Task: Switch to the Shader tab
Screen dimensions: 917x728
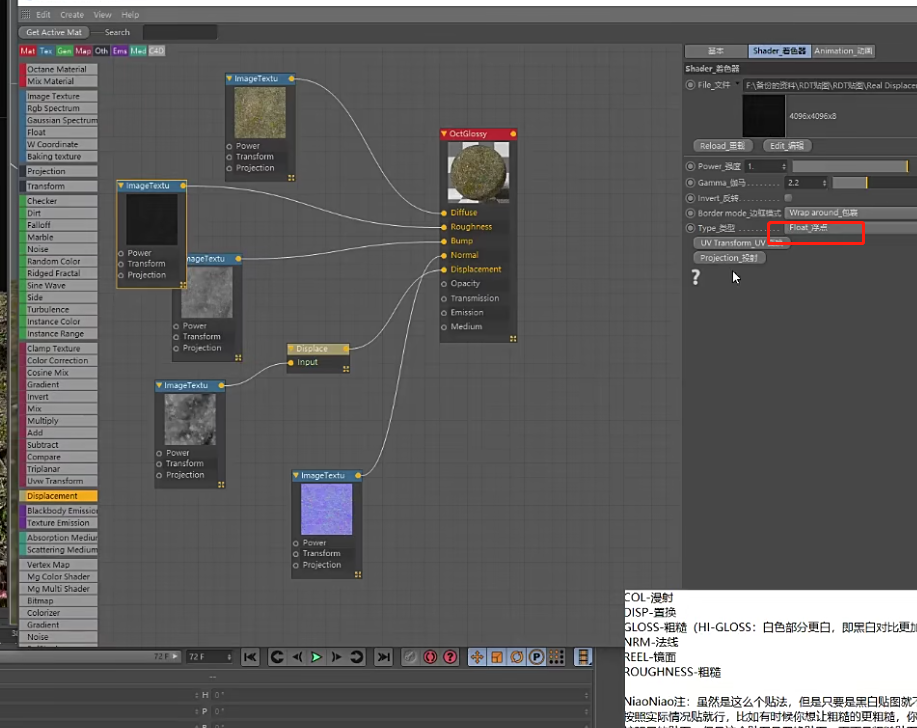Action: [780, 51]
